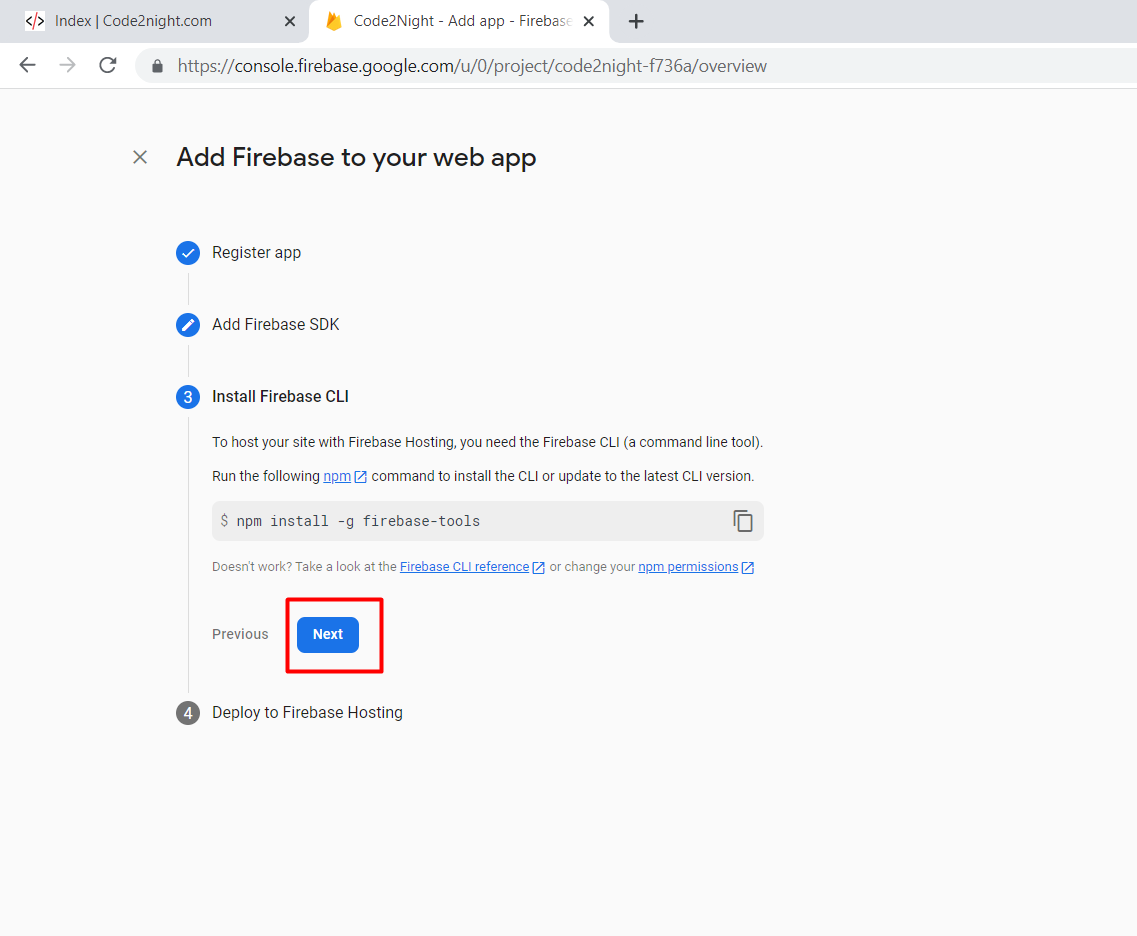Viewport: 1137px width, 936px height.
Task: Click the lock icon in address bar
Action: click(157, 66)
